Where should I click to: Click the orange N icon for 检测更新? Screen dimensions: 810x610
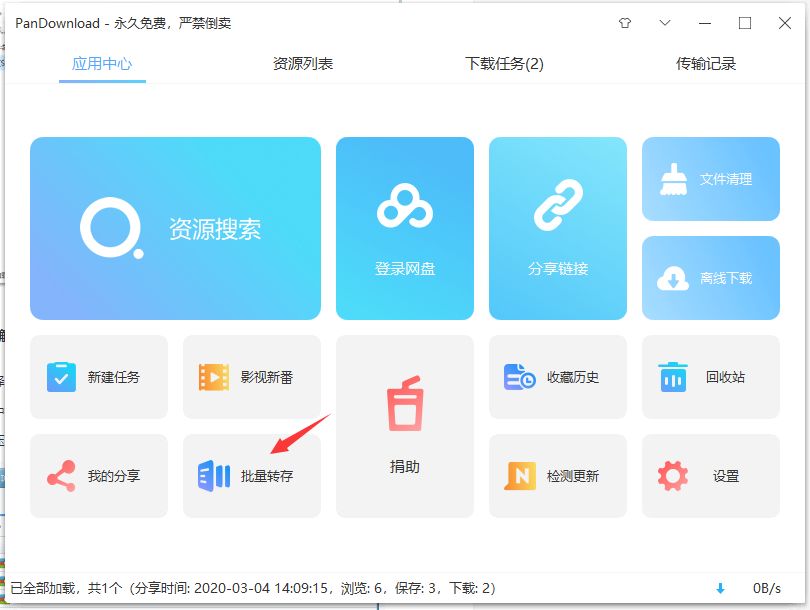pyautogui.click(x=520, y=476)
